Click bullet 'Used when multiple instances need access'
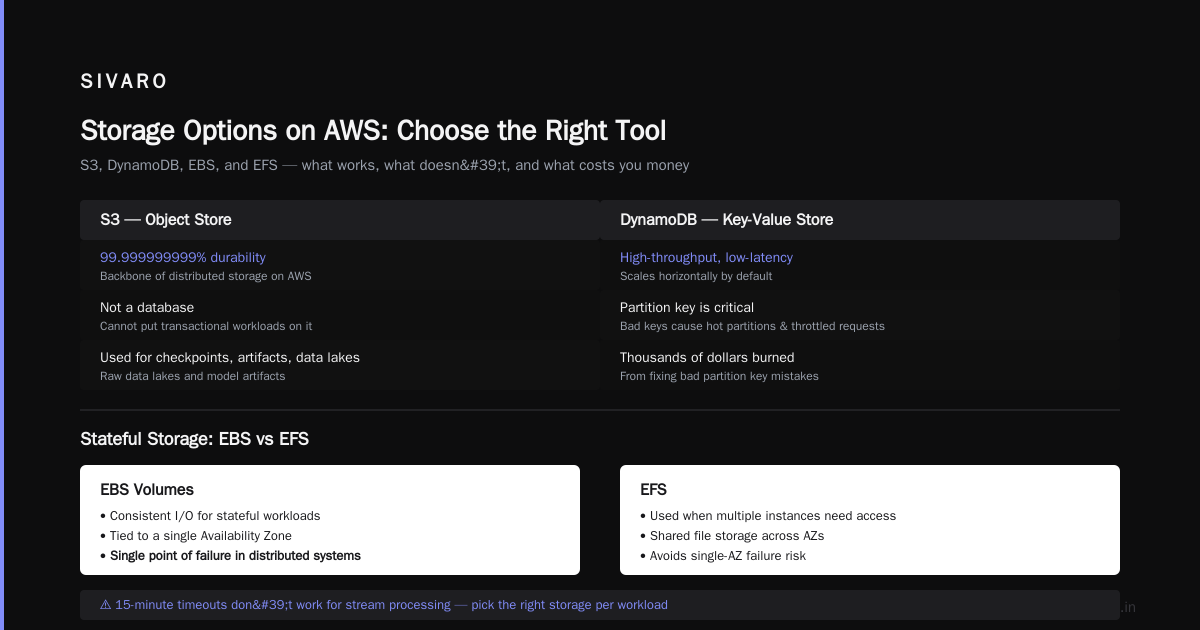This screenshot has height=630, width=1200. pos(768,516)
